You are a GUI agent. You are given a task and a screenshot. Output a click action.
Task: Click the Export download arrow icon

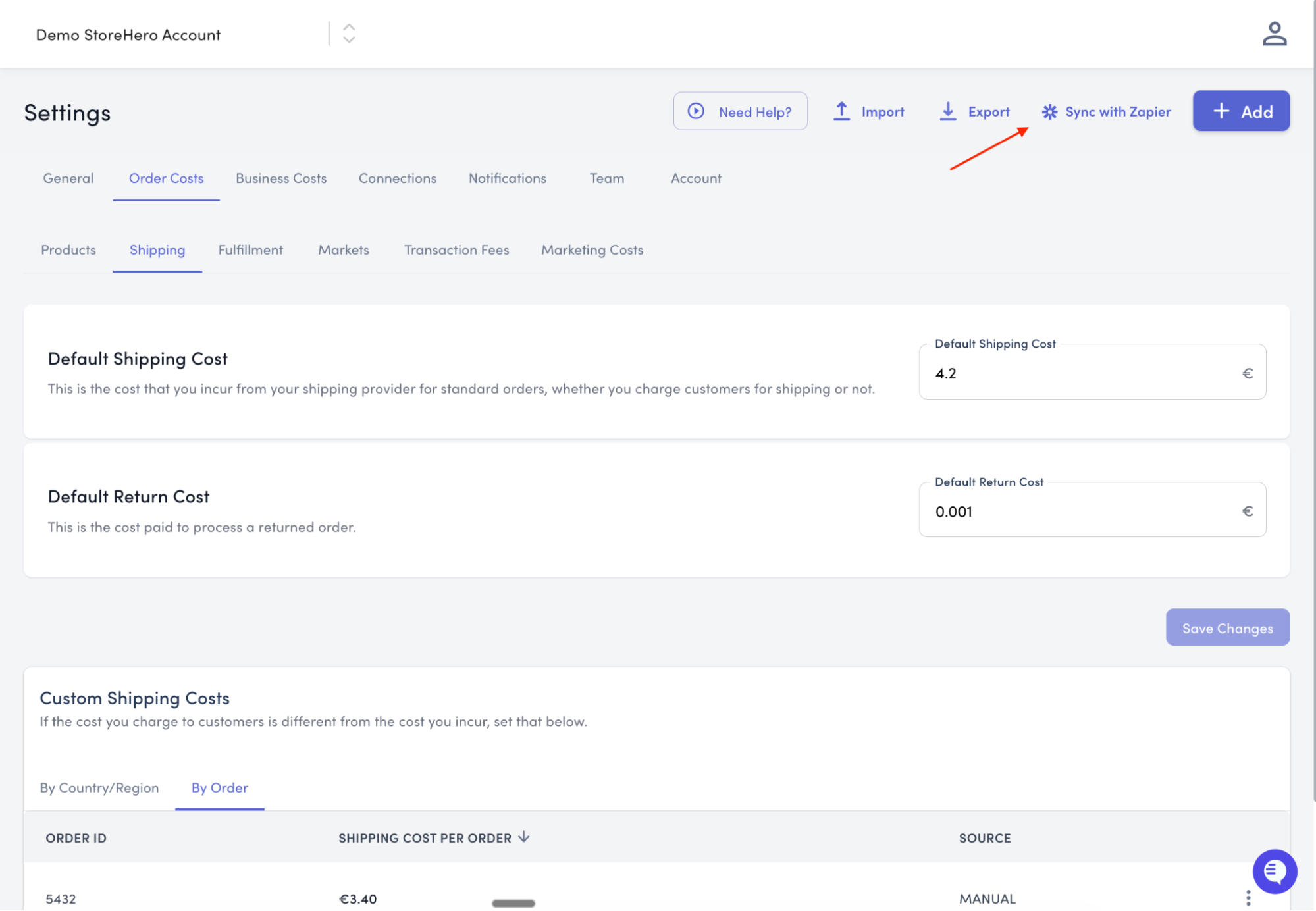click(947, 111)
